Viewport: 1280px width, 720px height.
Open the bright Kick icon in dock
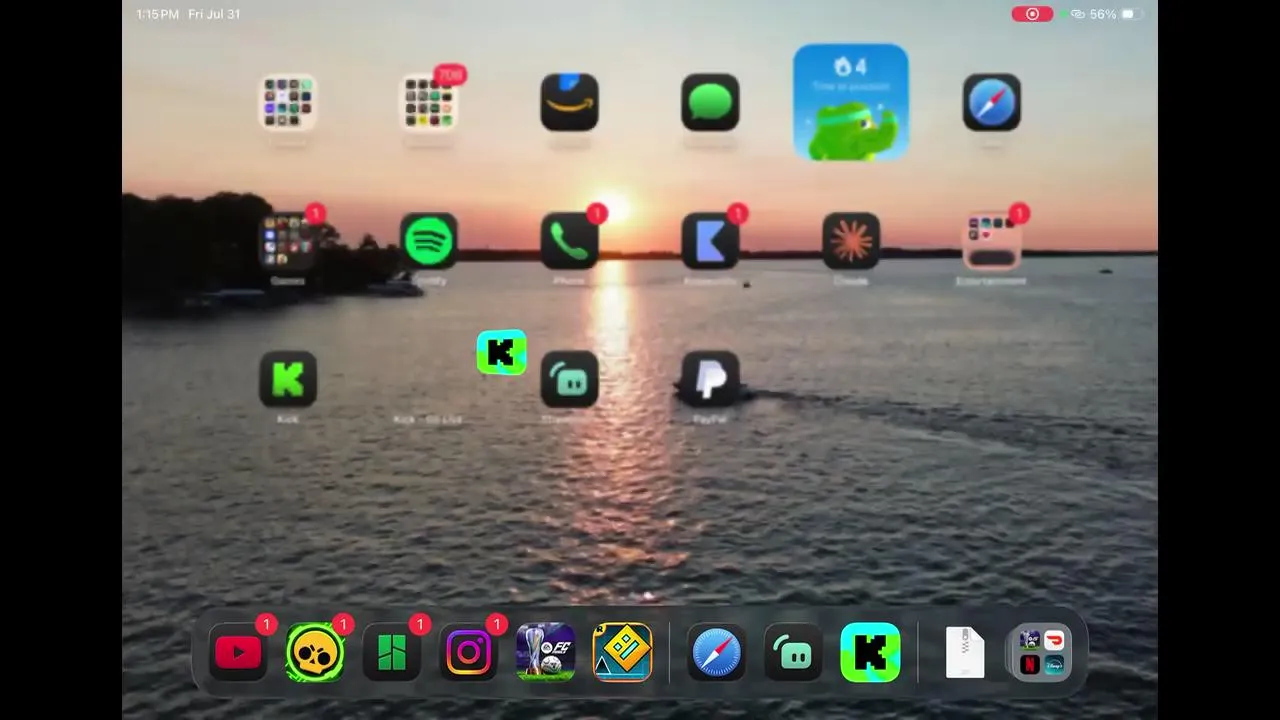871,653
